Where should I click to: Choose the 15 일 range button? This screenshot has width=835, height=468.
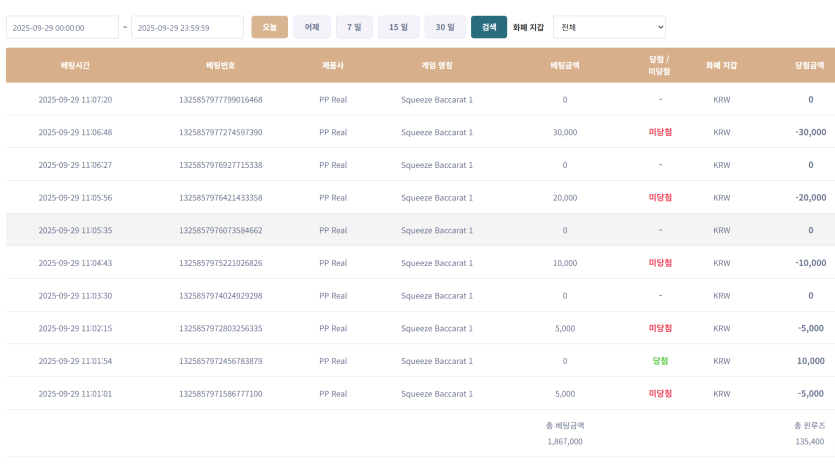(x=398, y=27)
